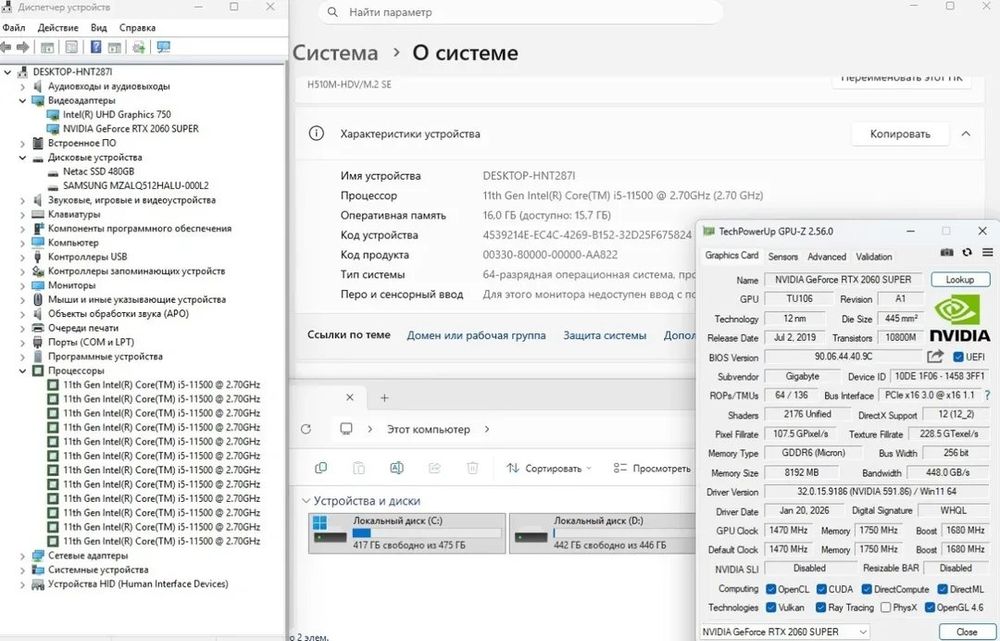Click the Explorer share icon in toolbar
1000x641 pixels.
(x=434, y=468)
